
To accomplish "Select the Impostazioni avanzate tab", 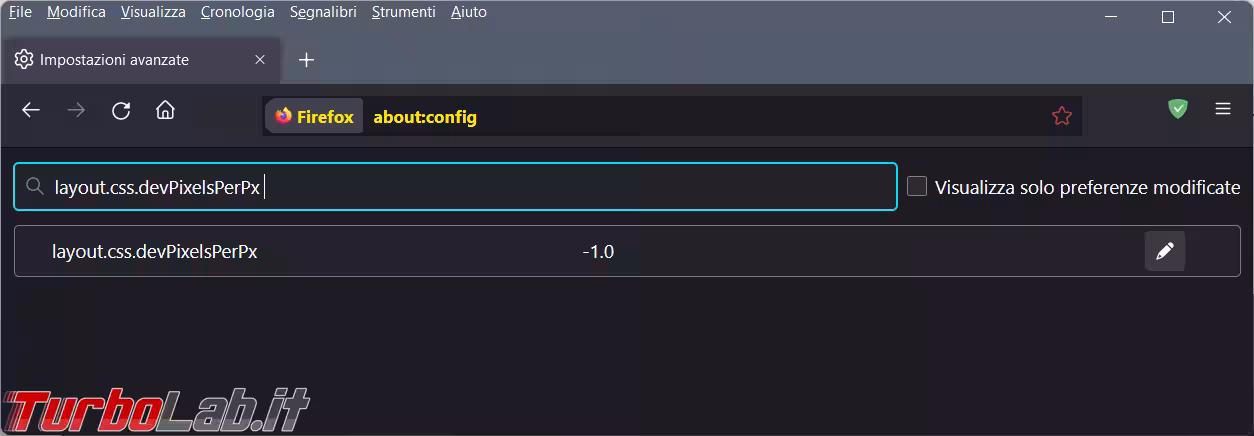I will click(x=114, y=60).
